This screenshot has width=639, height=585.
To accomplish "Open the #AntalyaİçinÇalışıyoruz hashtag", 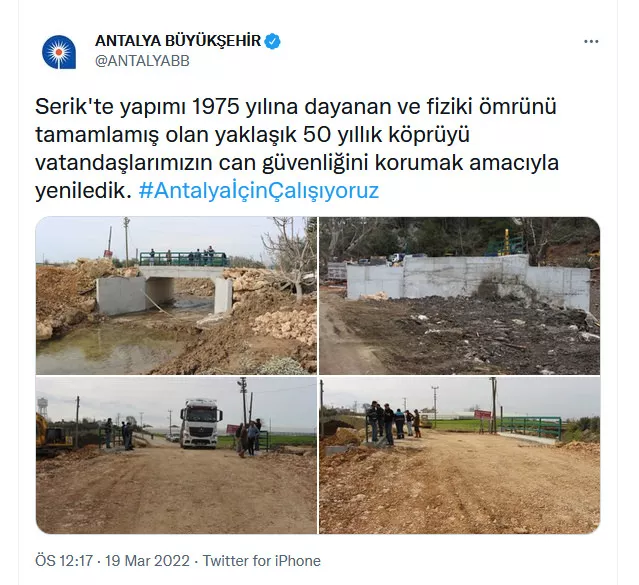I will tap(259, 190).
